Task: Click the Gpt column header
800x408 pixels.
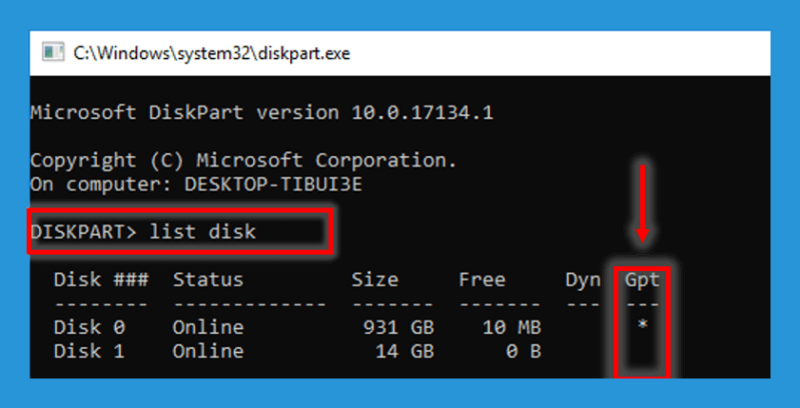Action: tap(642, 279)
